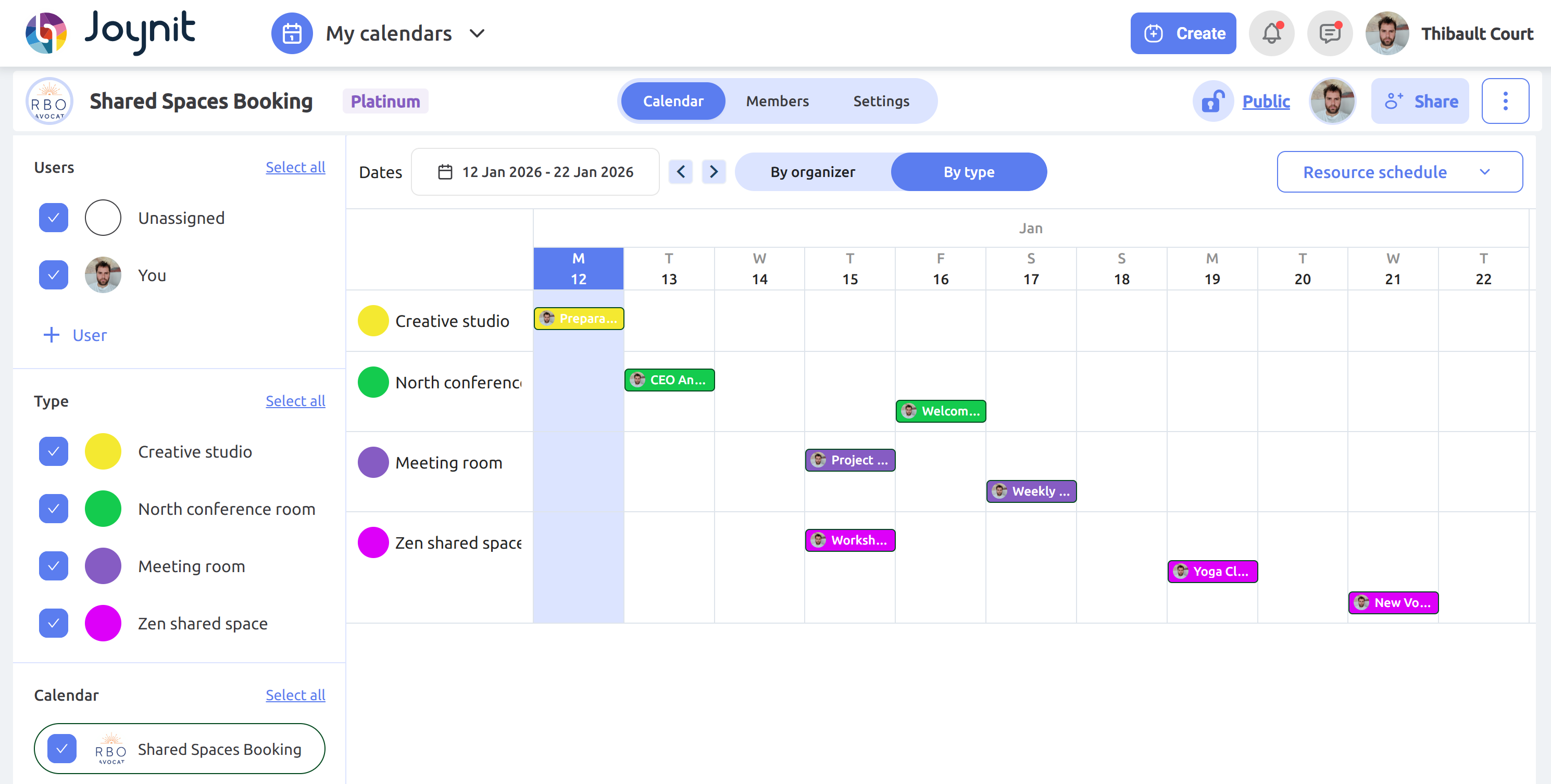The width and height of the screenshot is (1551, 784).
Task: Open the Settings tab
Action: 881,100
